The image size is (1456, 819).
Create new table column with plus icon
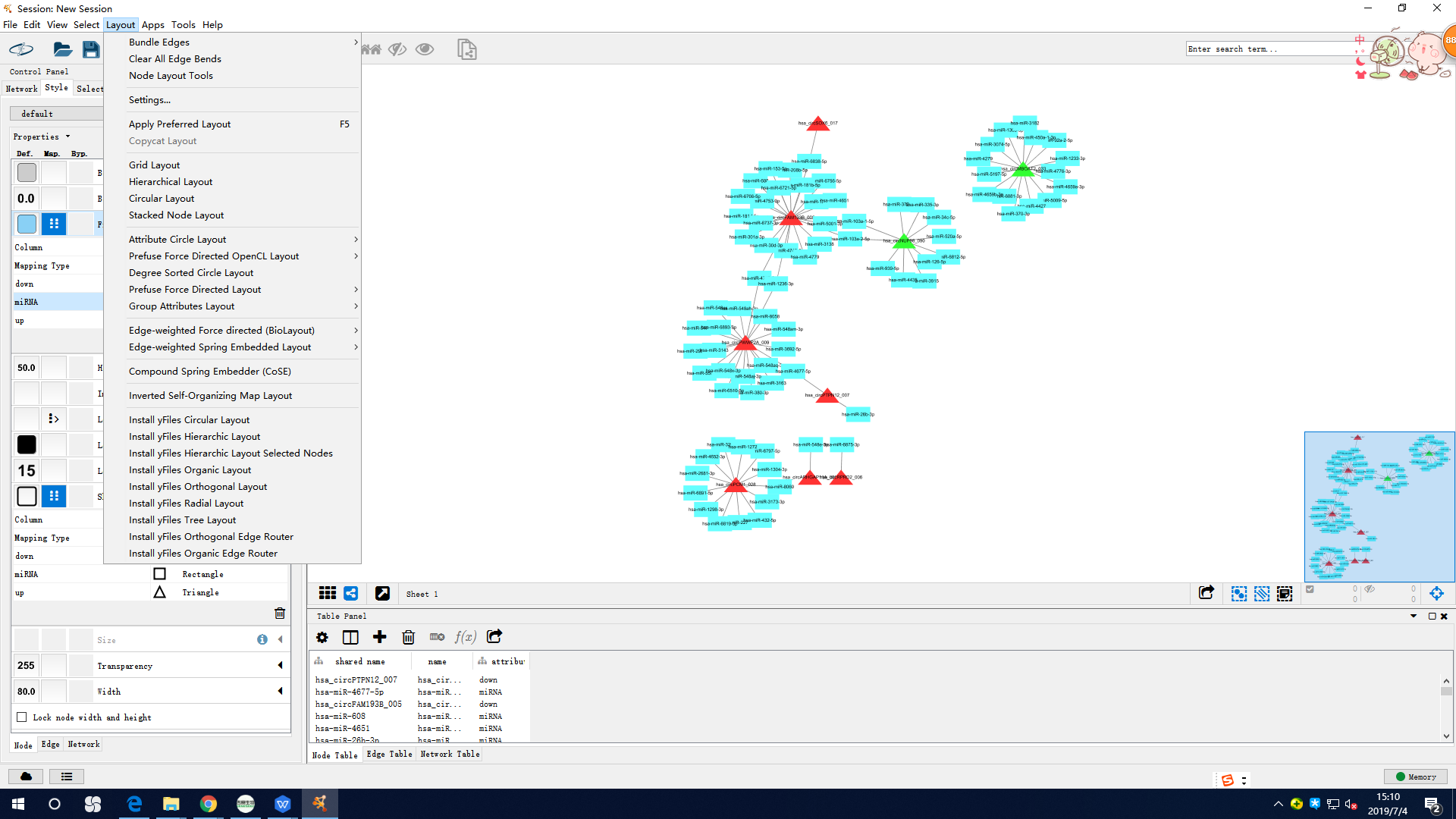pos(380,638)
